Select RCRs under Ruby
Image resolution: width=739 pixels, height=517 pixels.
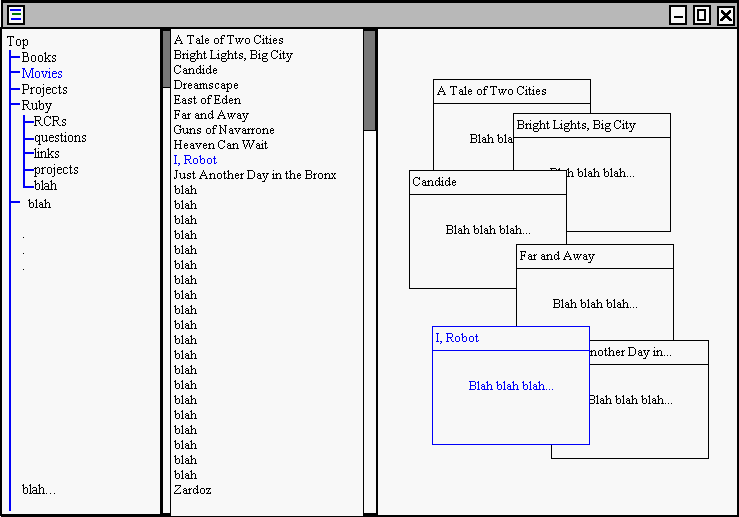point(50,121)
